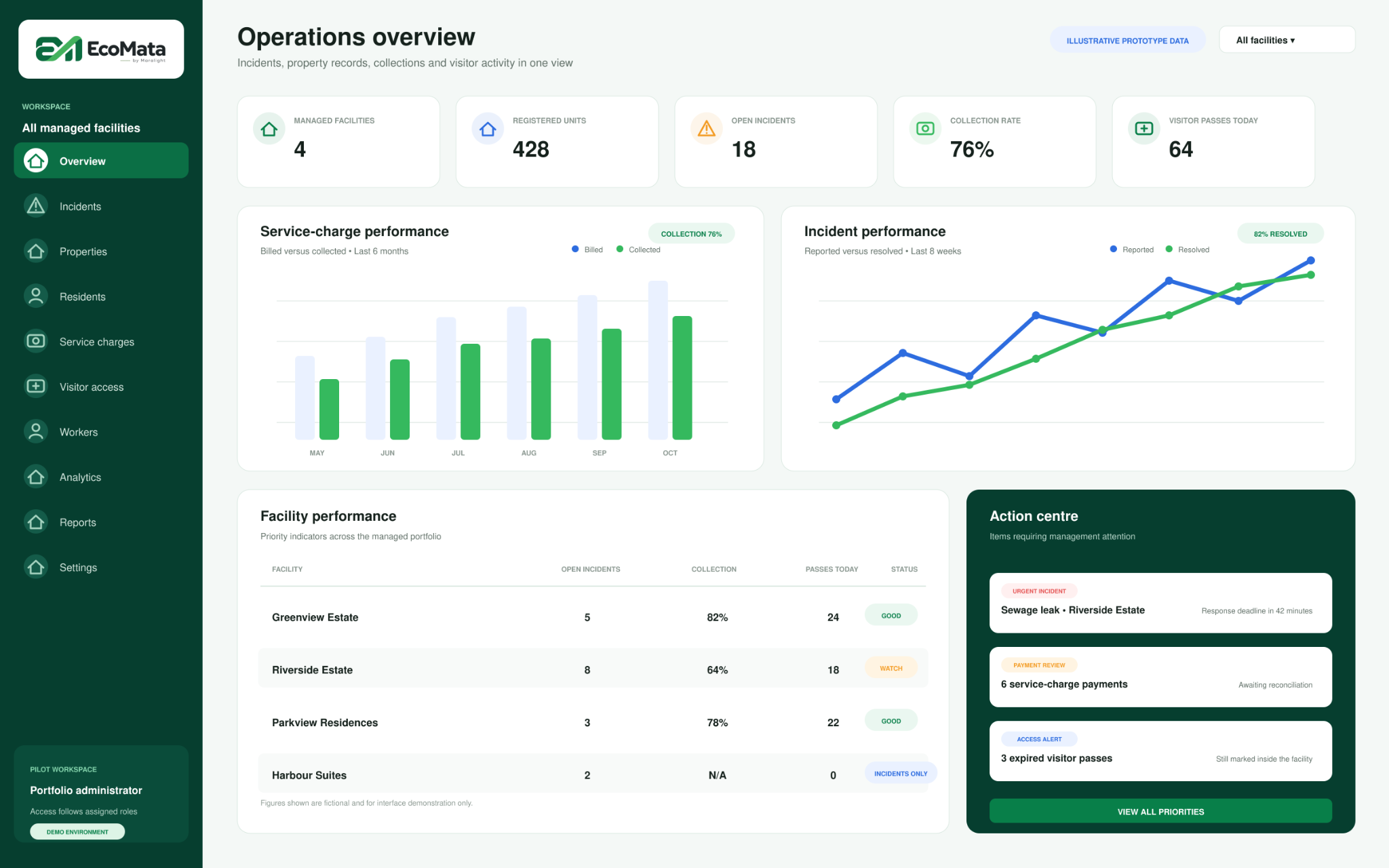Click the Analytics icon in sidebar
Image resolution: width=1389 pixels, height=868 pixels.
(36, 477)
